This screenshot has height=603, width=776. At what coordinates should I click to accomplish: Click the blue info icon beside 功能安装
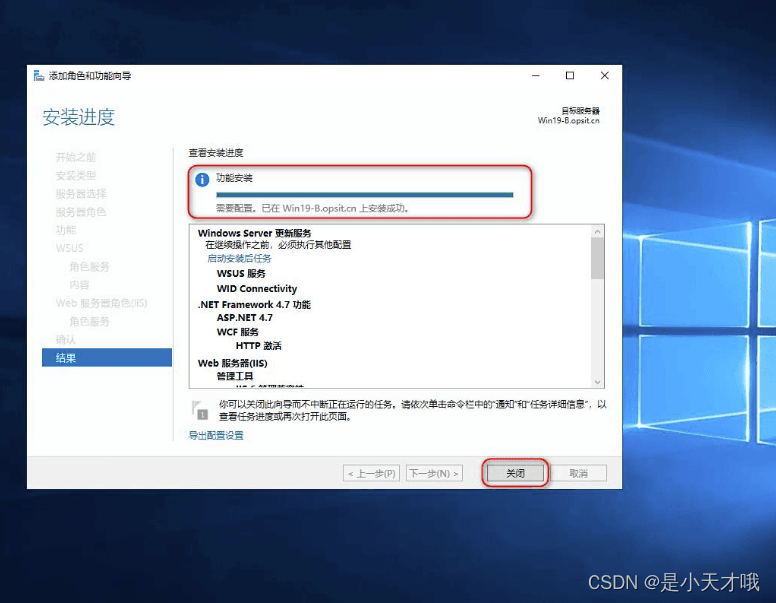click(x=202, y=179)
